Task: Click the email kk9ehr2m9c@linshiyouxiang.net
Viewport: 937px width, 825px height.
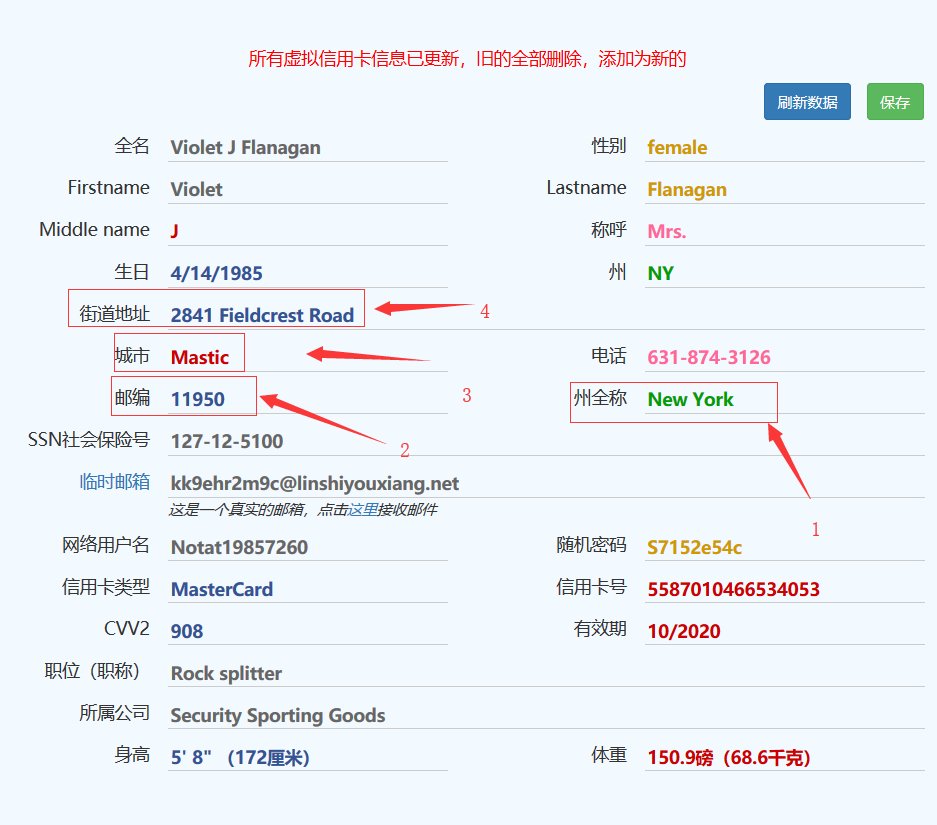Action: click(x=315, y=483)
